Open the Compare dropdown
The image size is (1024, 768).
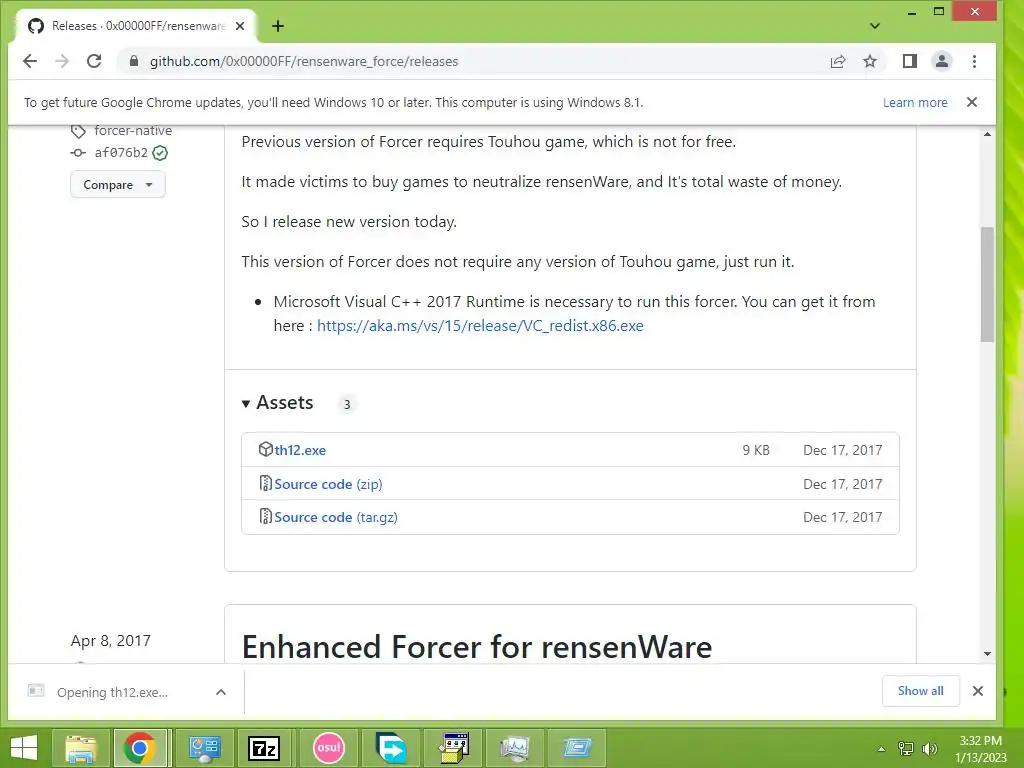[x=118, y=185]
